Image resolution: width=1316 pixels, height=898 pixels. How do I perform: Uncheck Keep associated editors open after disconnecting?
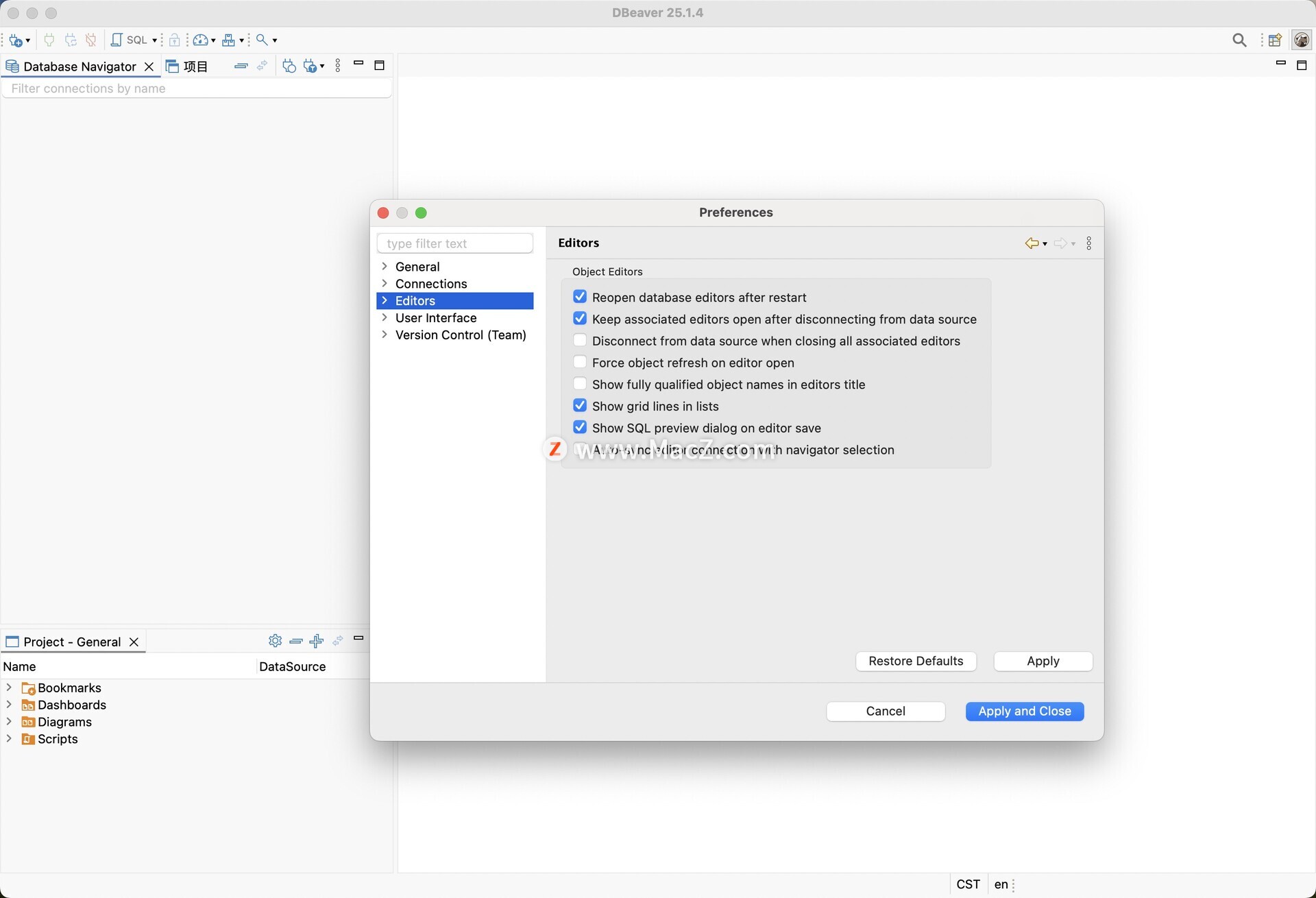tap(580, 319)
